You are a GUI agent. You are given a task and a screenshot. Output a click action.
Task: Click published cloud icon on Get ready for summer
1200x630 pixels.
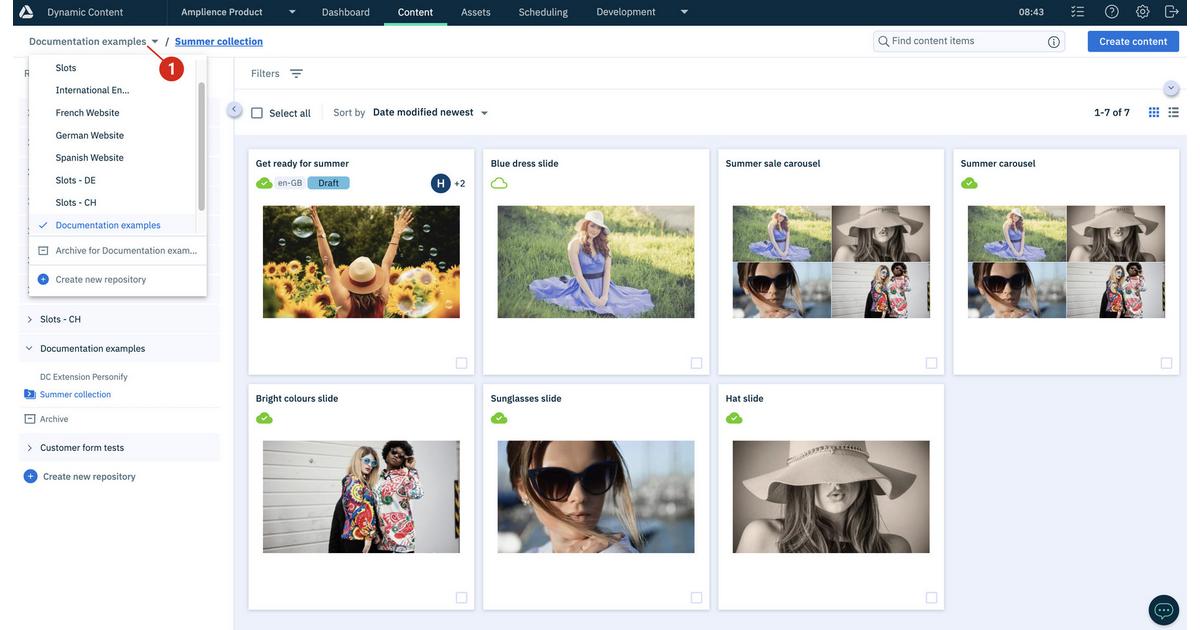(264, 183)
